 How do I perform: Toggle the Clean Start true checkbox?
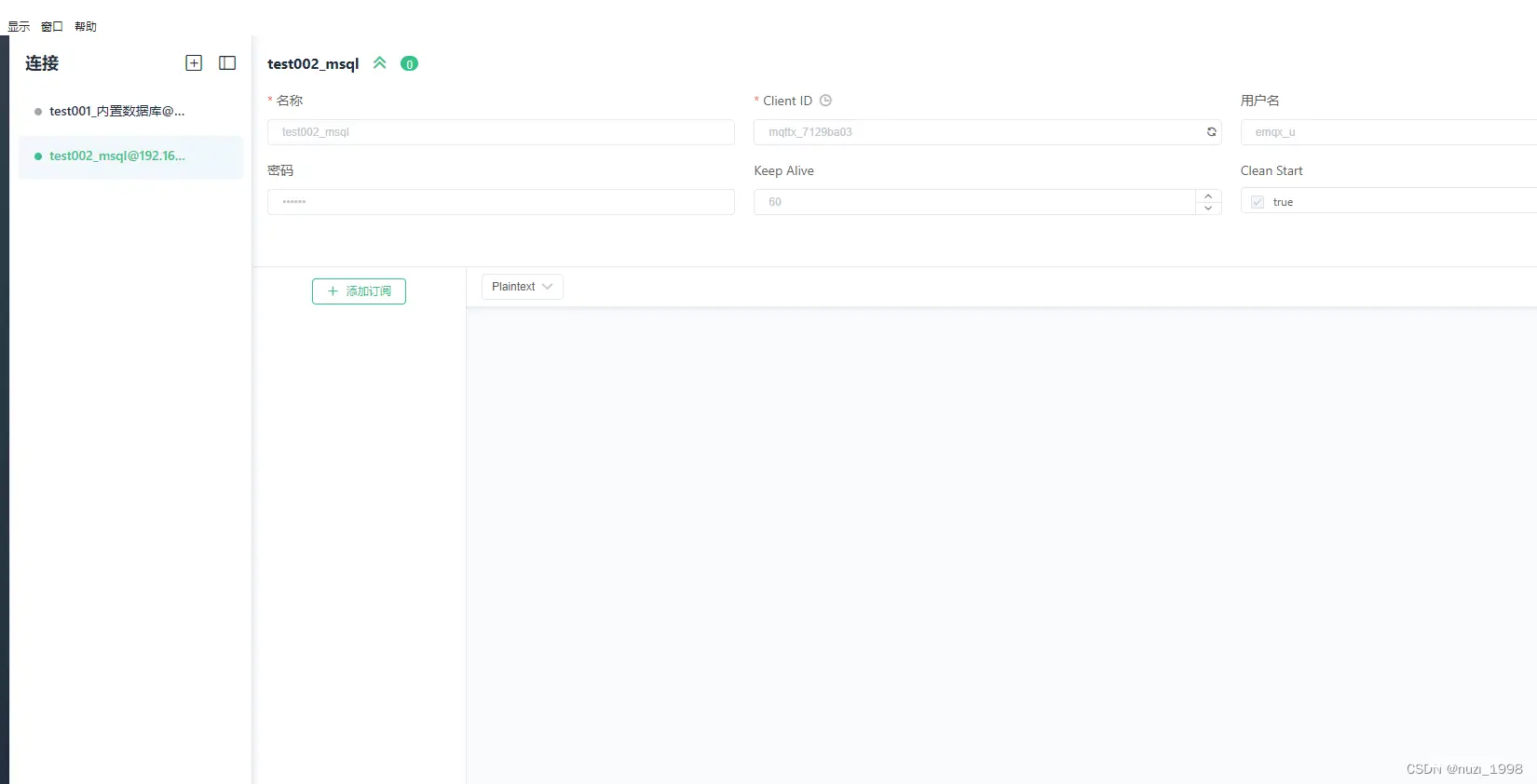[1258, 202]
